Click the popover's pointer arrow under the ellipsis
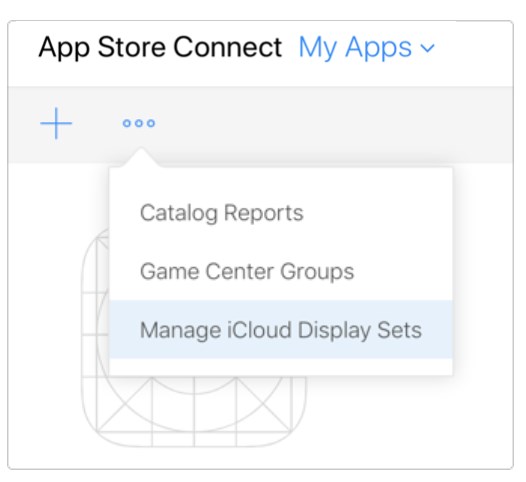 [141, 157]
